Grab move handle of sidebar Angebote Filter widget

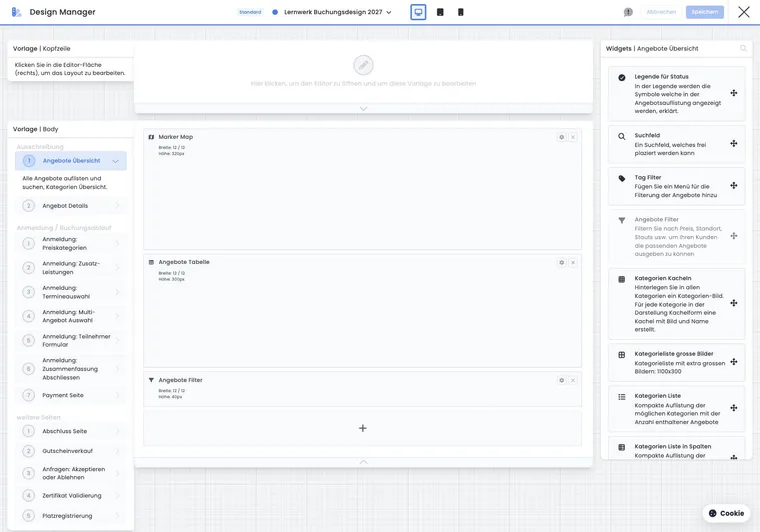[x=734, y=236]
